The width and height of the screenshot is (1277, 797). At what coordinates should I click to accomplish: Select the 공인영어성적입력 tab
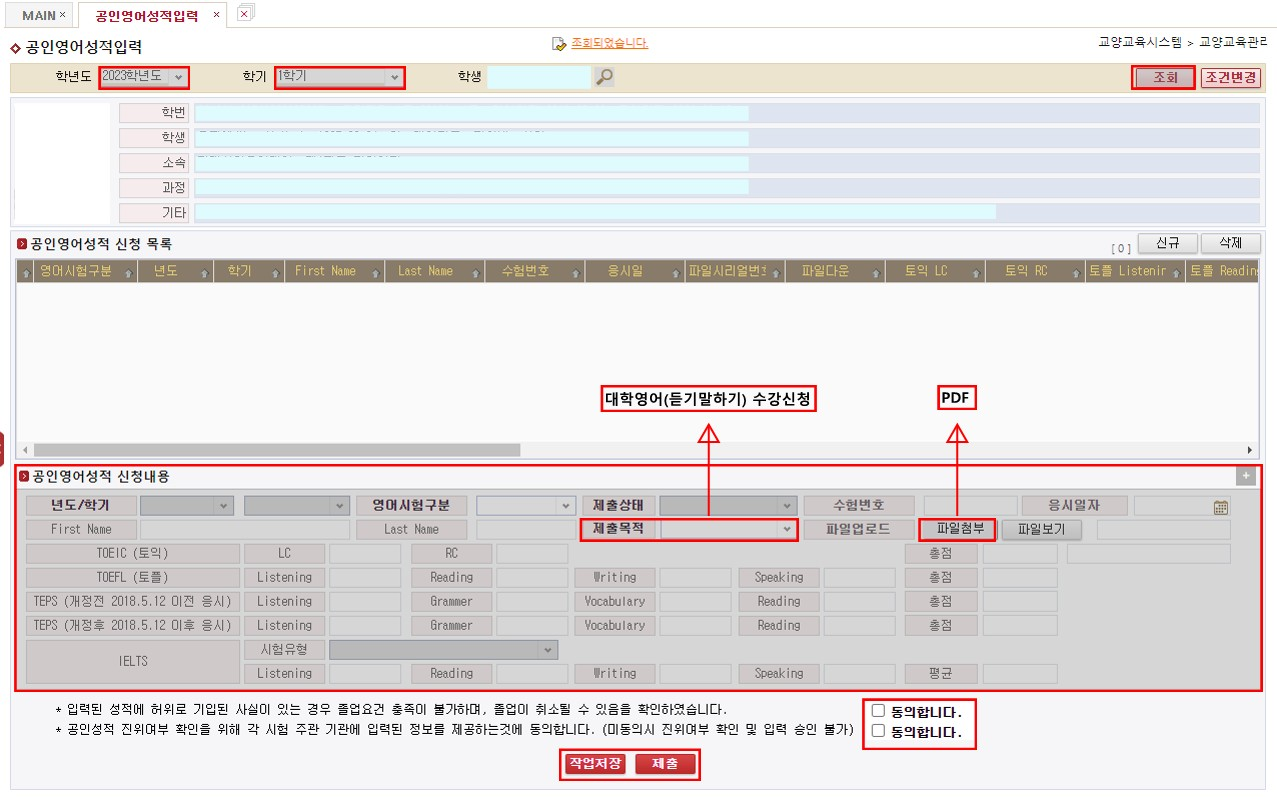click(x=147, y=16)
